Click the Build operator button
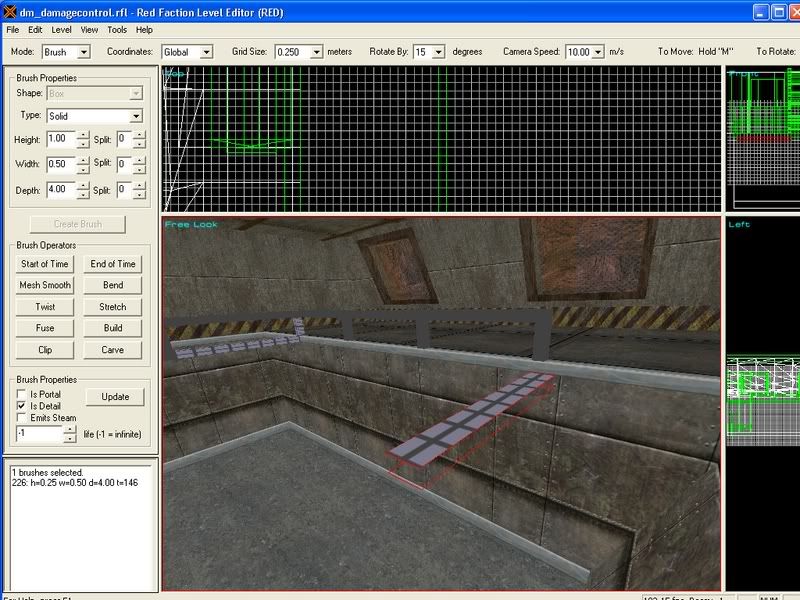The width and height of the screenshot is (800, 600). pyautogui.click(x=113, y=328)
